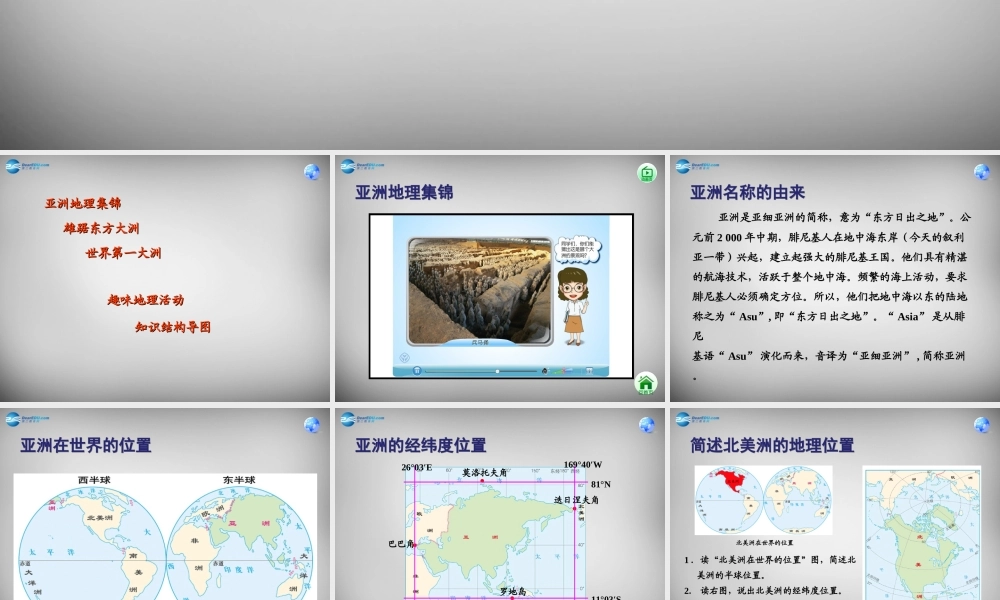The height and width of the screenshot is (600, 1000).
Task: Click the globe icon on the menu slide
Action: 312,172
